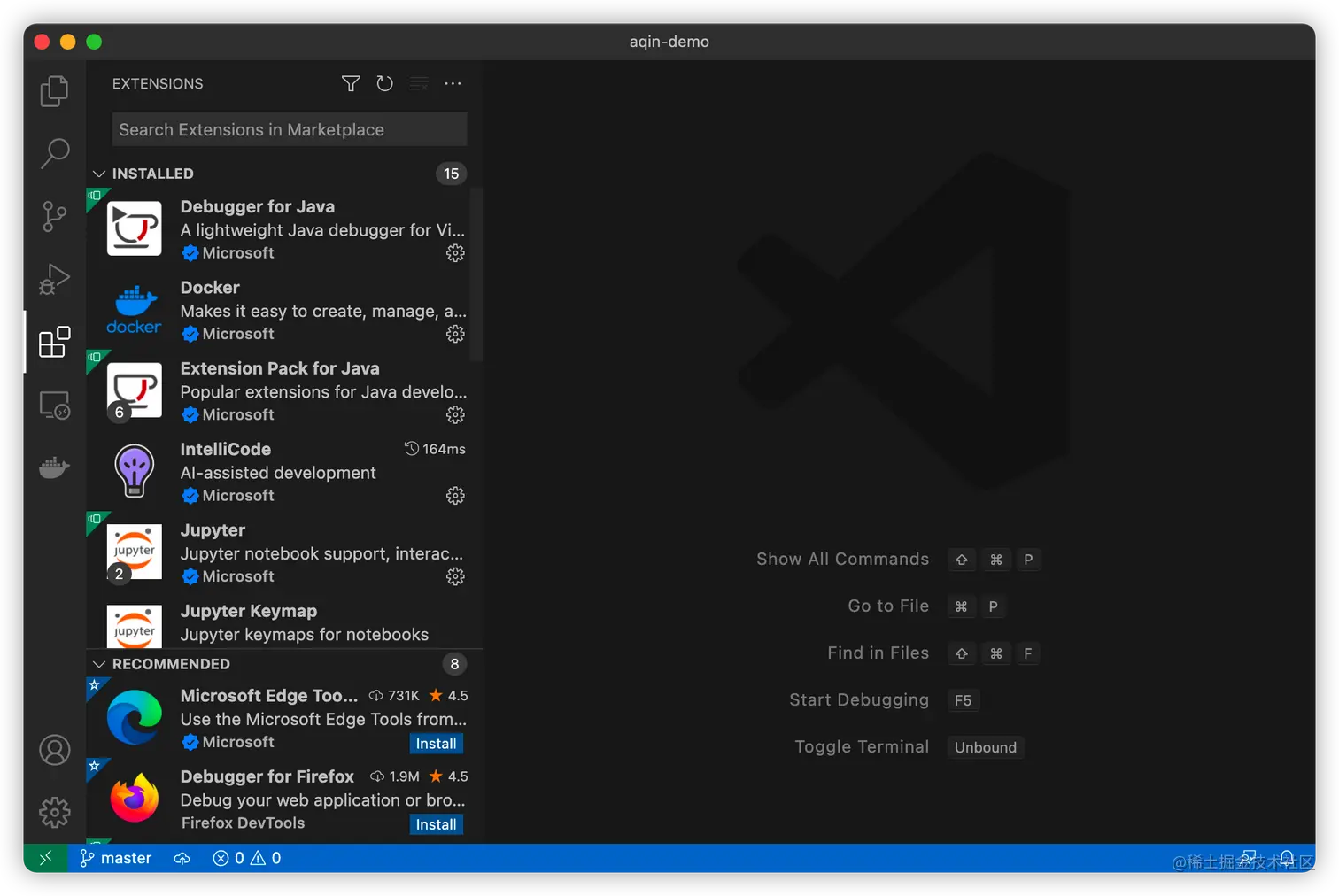Open the Extension Pack for Java title
This screenshot has width=1339, height=896.
(280, 368)
